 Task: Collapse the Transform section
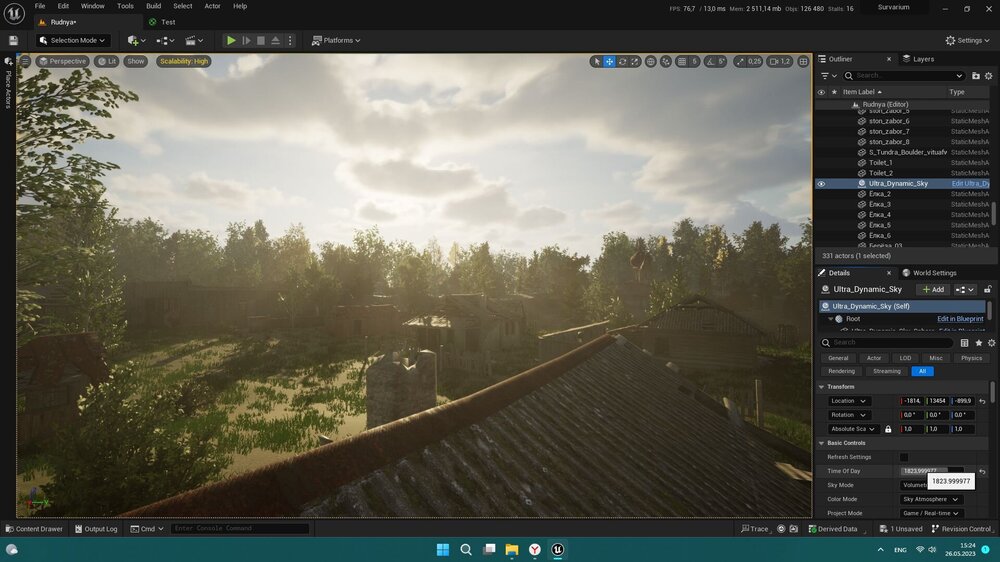click(x=822, y=386)
